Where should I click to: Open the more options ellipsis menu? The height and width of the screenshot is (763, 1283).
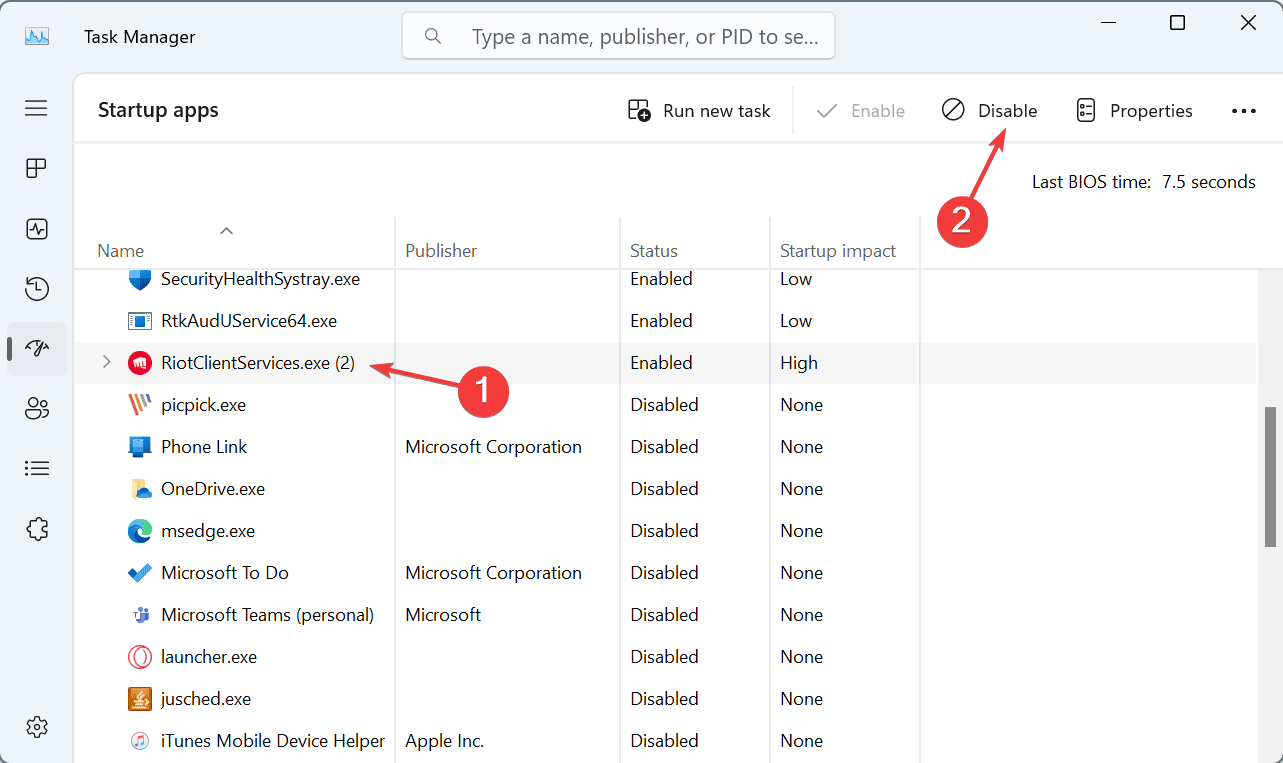click(1244, 111)
